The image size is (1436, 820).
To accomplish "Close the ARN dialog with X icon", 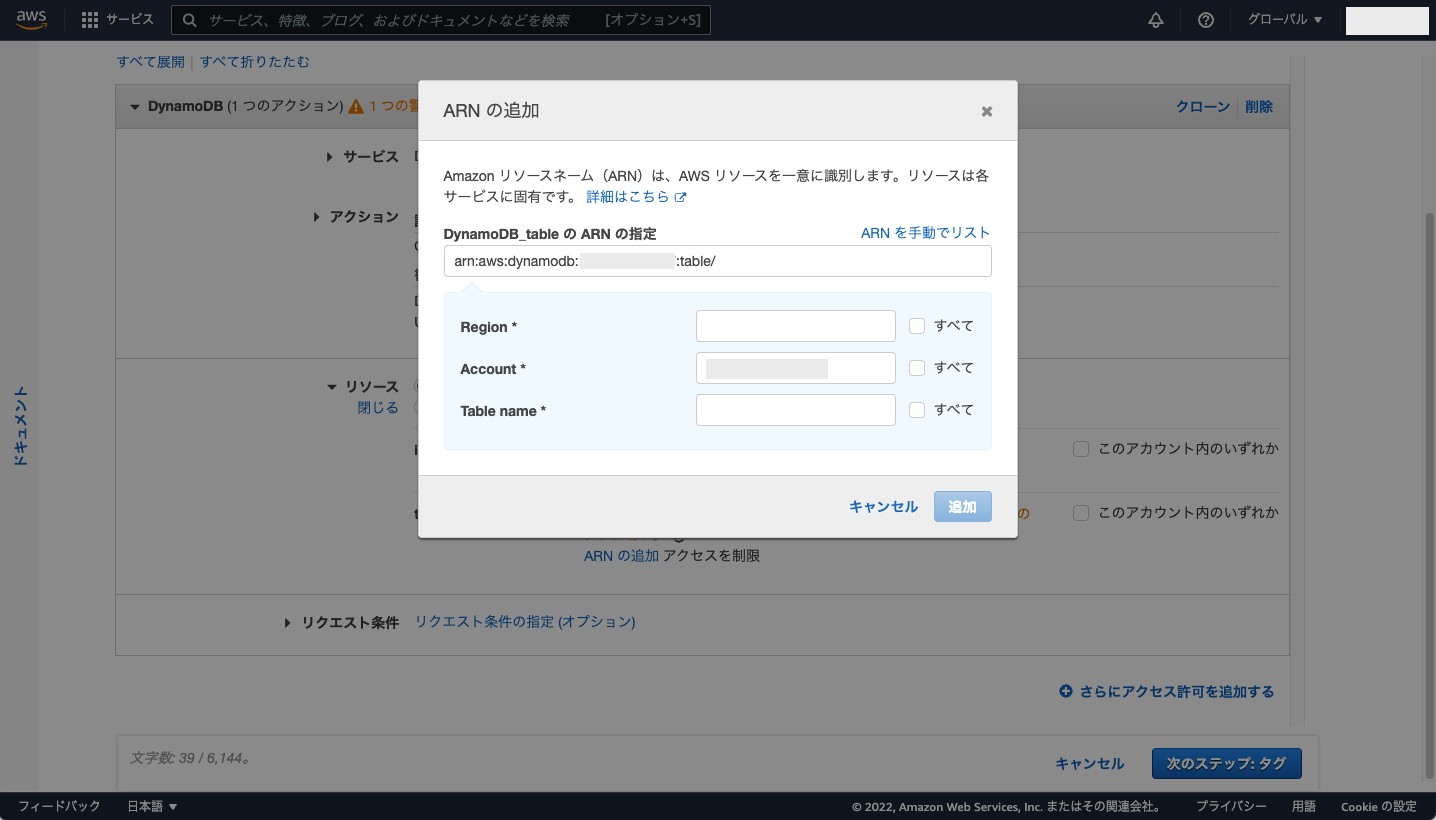I will click(x=987, y=111).
